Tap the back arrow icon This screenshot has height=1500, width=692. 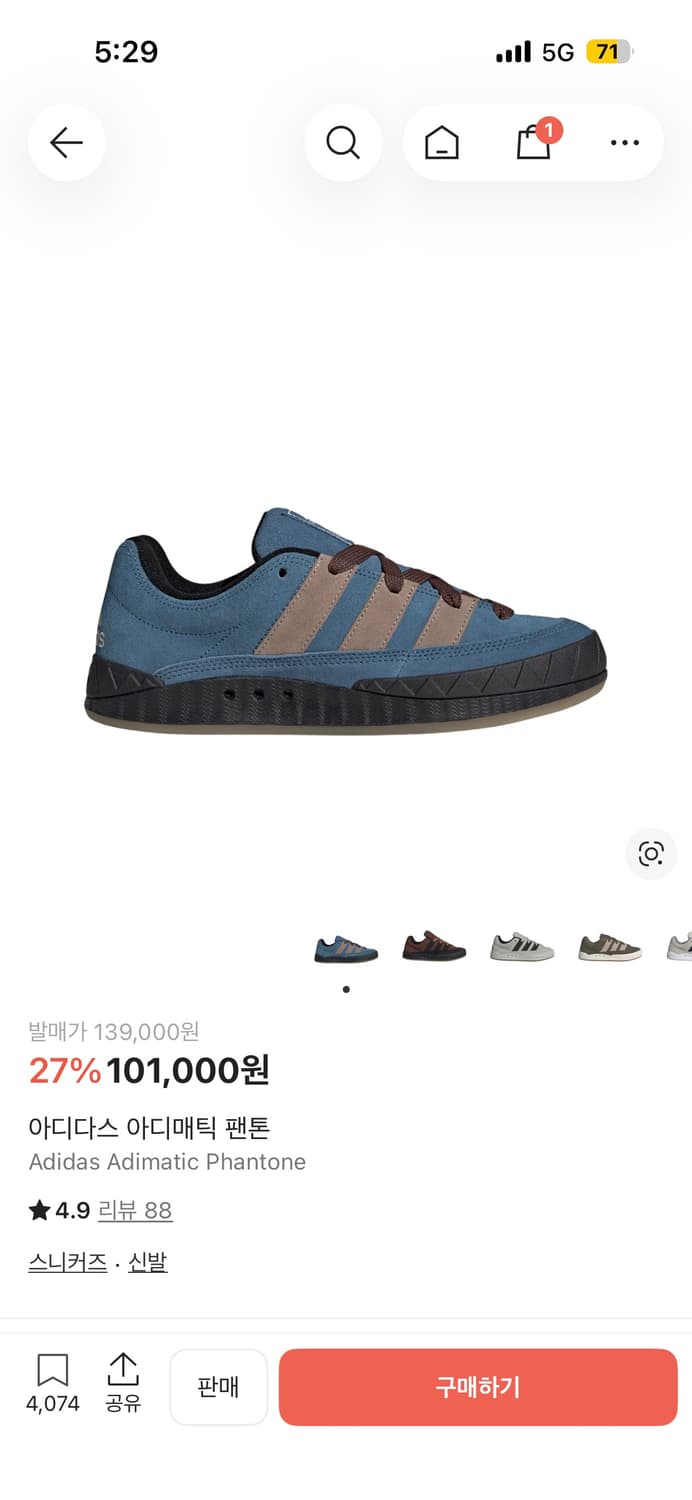(66, 143)
